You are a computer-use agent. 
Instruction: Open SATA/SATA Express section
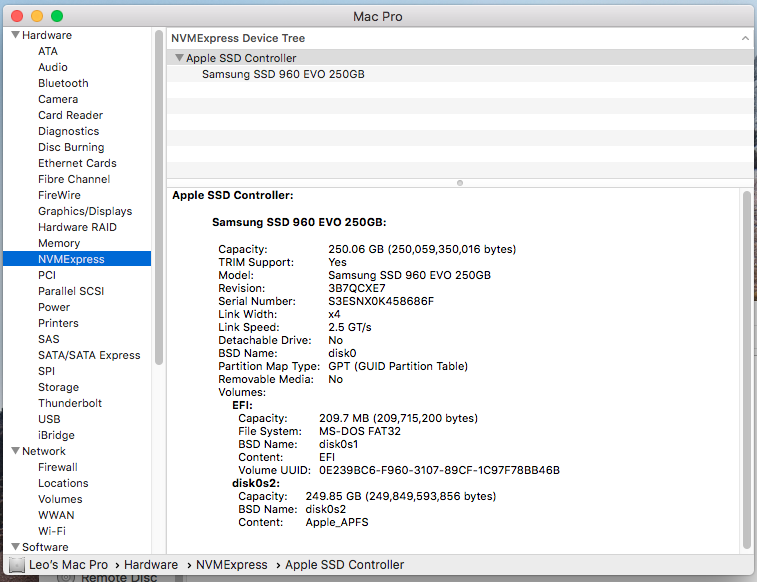point(89,355)
